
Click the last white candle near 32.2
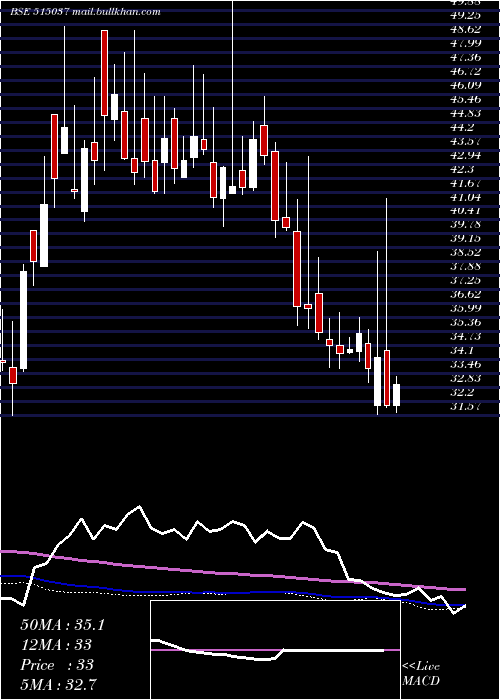(396, 395)
